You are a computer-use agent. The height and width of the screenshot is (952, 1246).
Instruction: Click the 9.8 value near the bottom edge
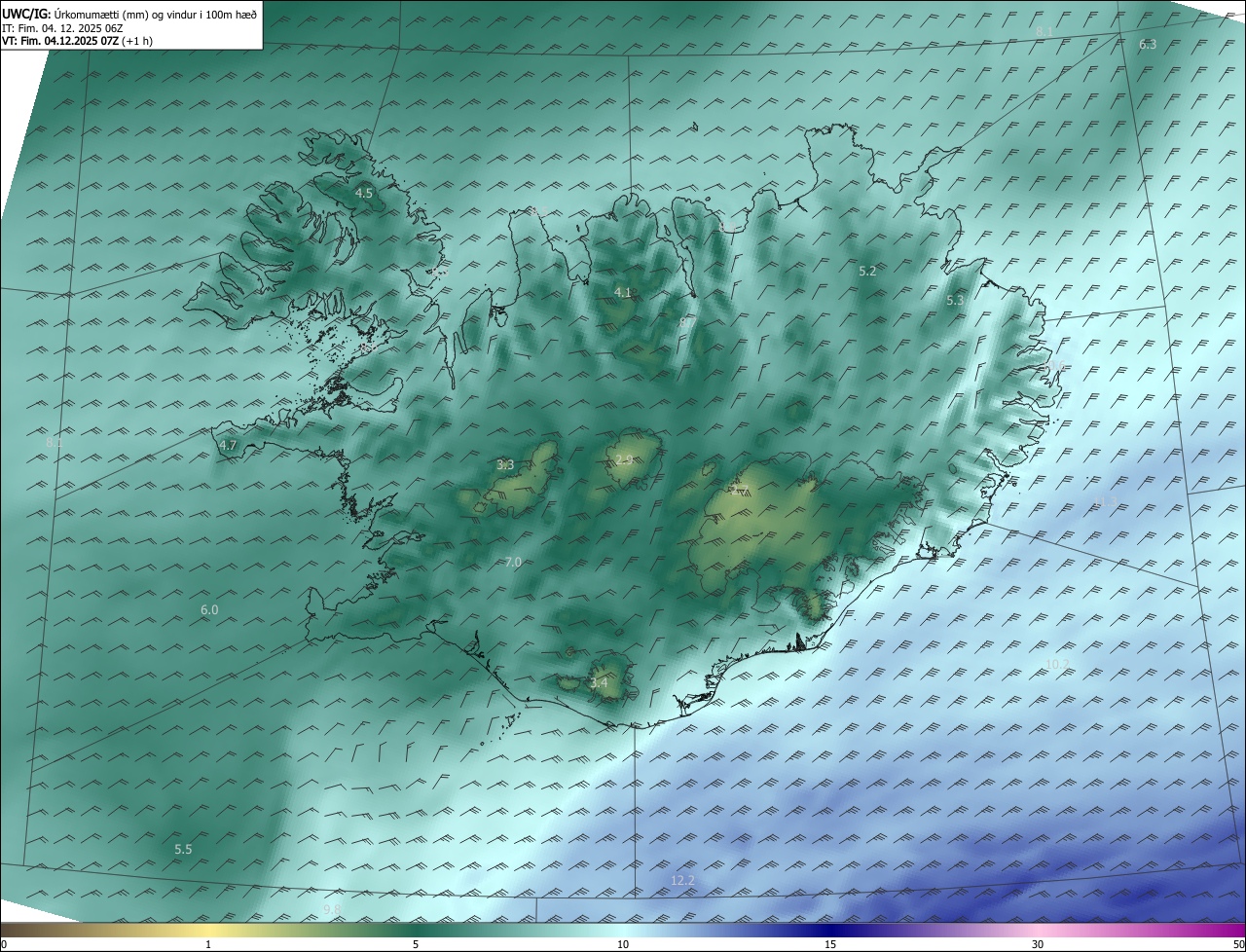(x=332, y=910)
